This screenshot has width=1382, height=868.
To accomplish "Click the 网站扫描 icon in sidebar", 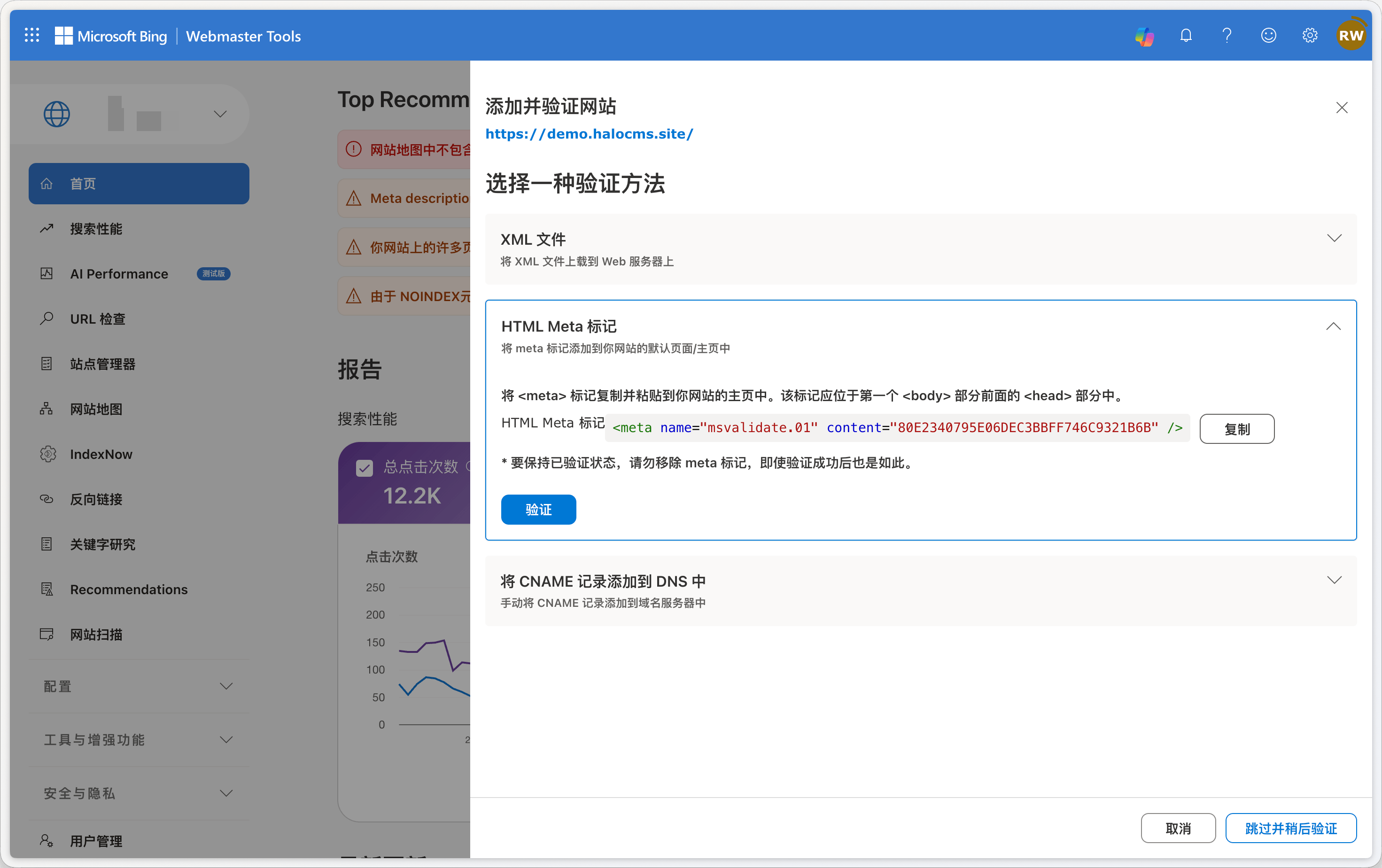I will [47, 634].
